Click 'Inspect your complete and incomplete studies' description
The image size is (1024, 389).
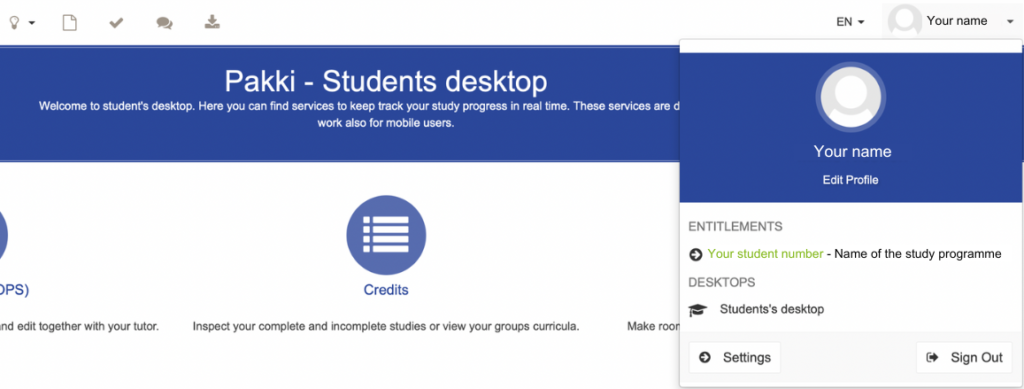[x=386, y=326]
